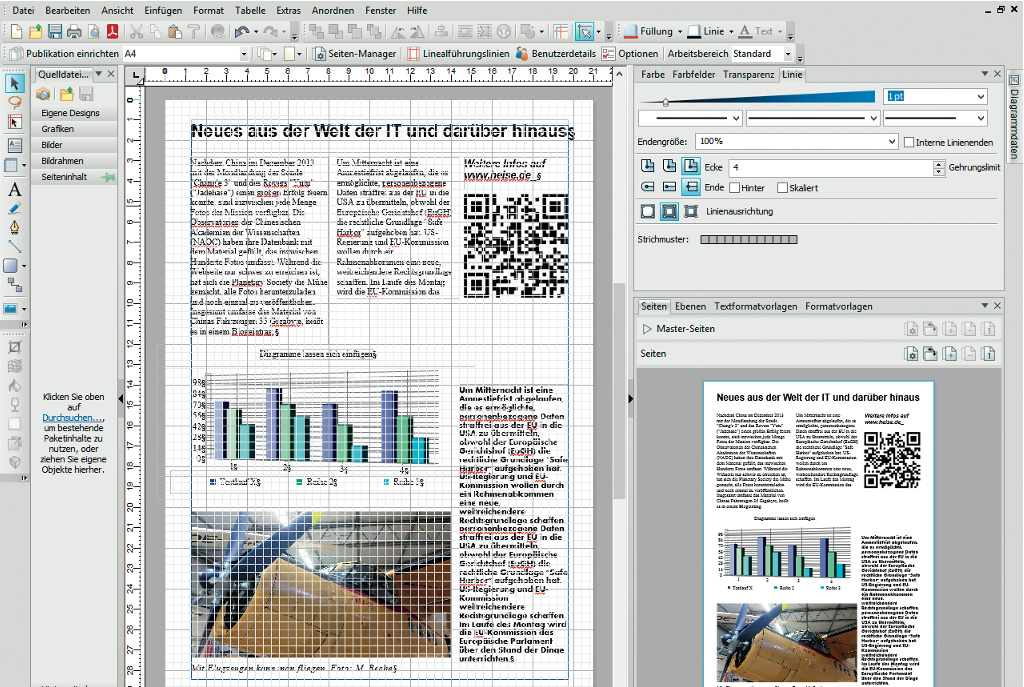This screenshot has height=687, width=1024.
Task: Click the Seiten-Manager button
Action: point(355,54)
